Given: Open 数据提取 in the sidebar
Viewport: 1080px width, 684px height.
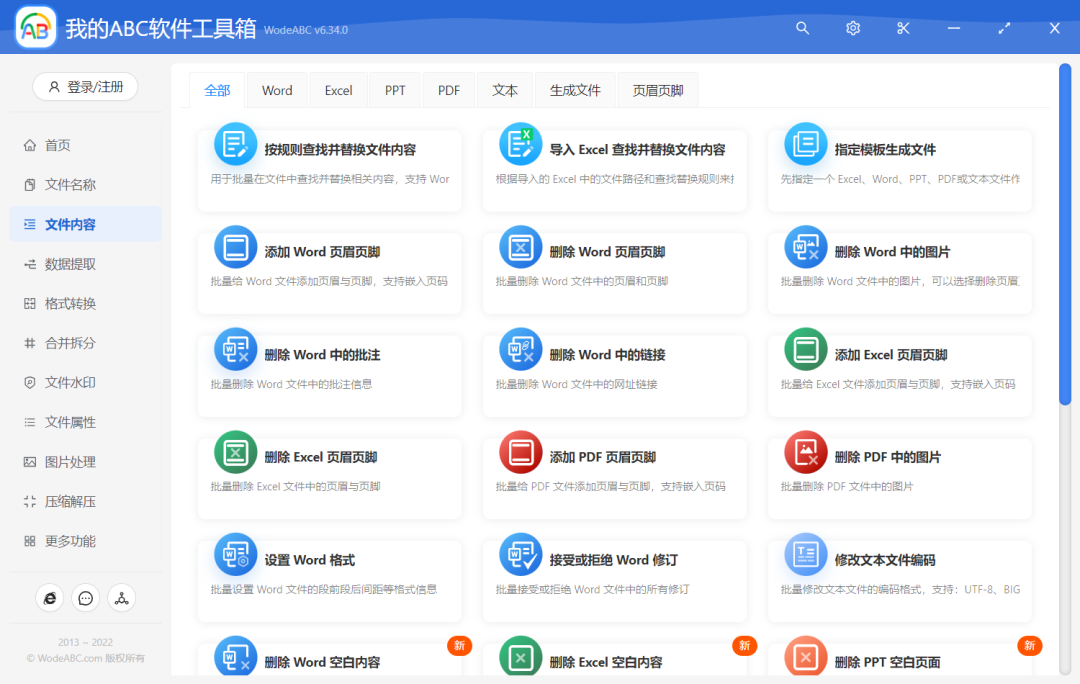Looking at the screenshot, I should [85, 264].
